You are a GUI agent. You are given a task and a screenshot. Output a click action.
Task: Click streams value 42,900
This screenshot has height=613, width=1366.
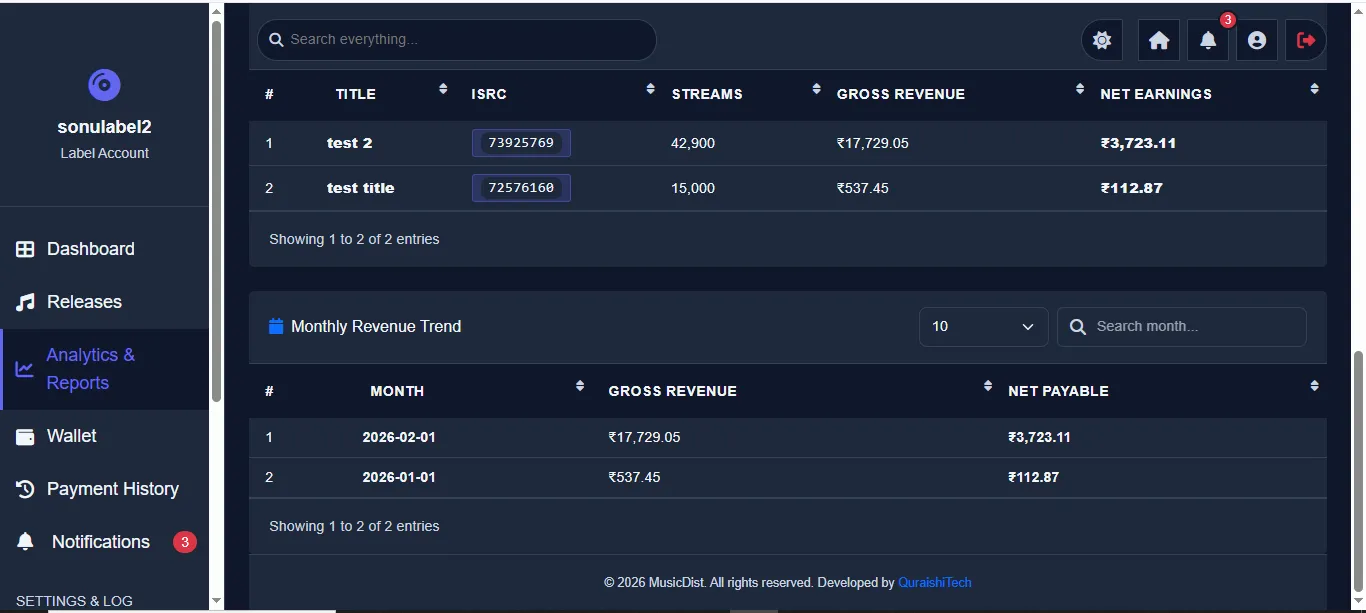[693, 143]
